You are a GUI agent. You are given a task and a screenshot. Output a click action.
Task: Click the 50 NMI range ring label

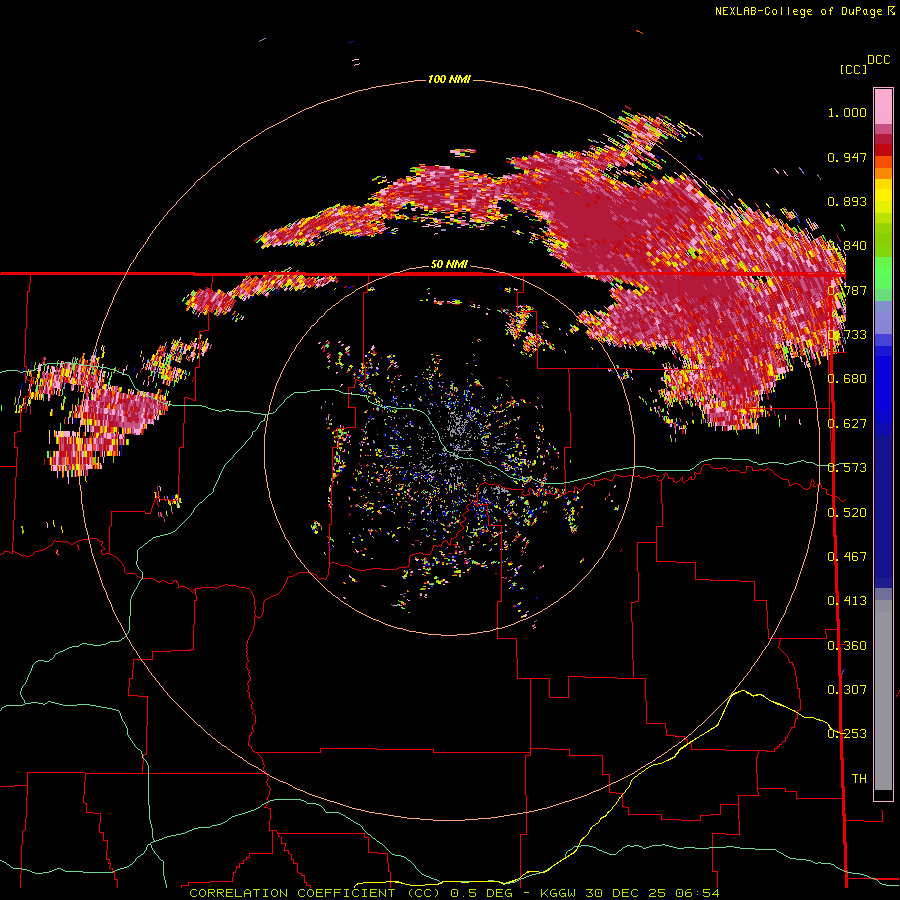[x=449, y=264]
